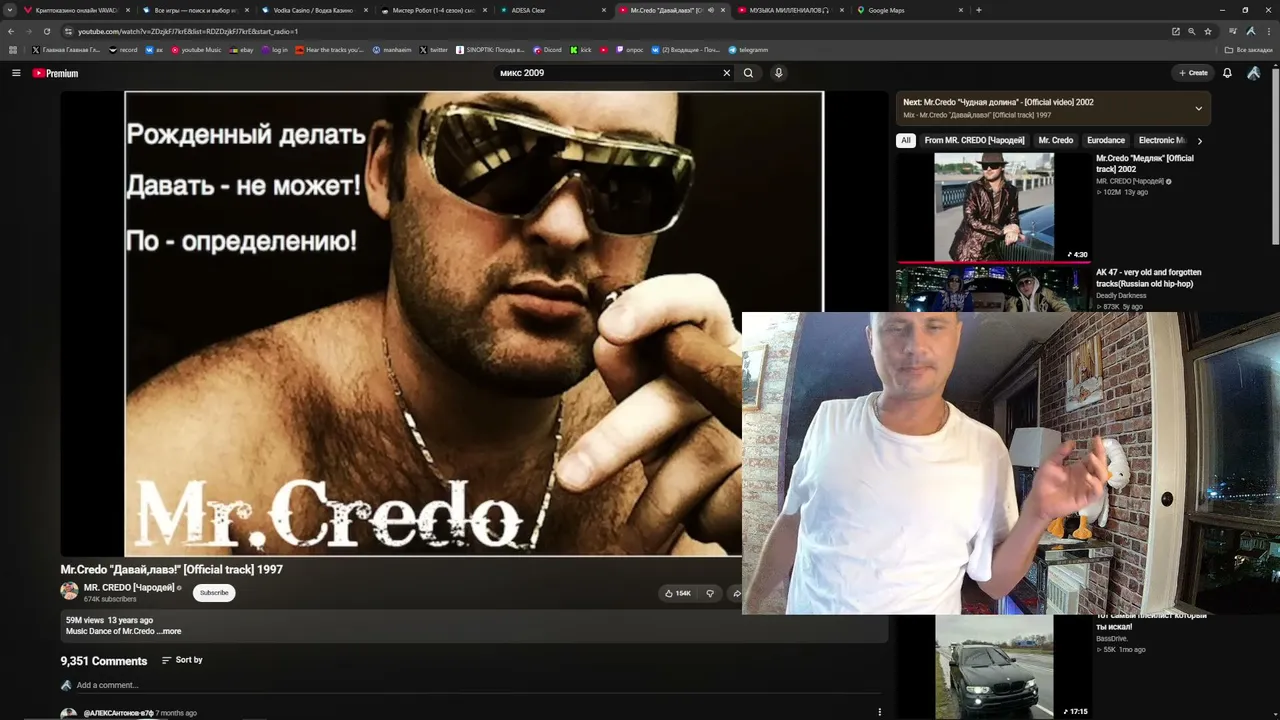Screen dimensions: 1280x720
Task: Open the manheim bookmark
Action: [391, 49]
